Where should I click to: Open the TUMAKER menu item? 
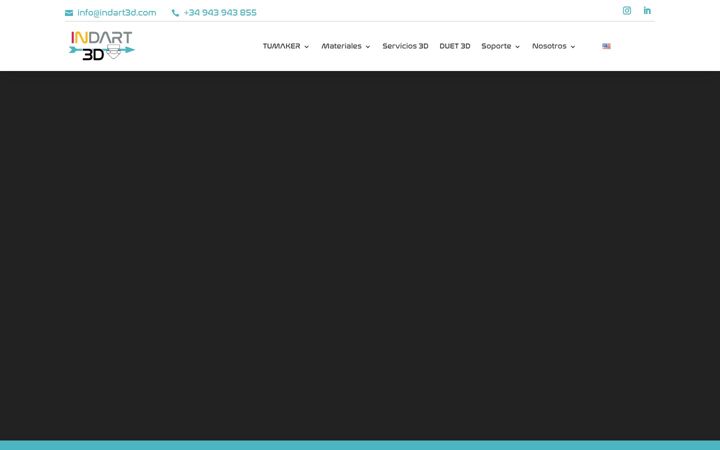[281, 46]
